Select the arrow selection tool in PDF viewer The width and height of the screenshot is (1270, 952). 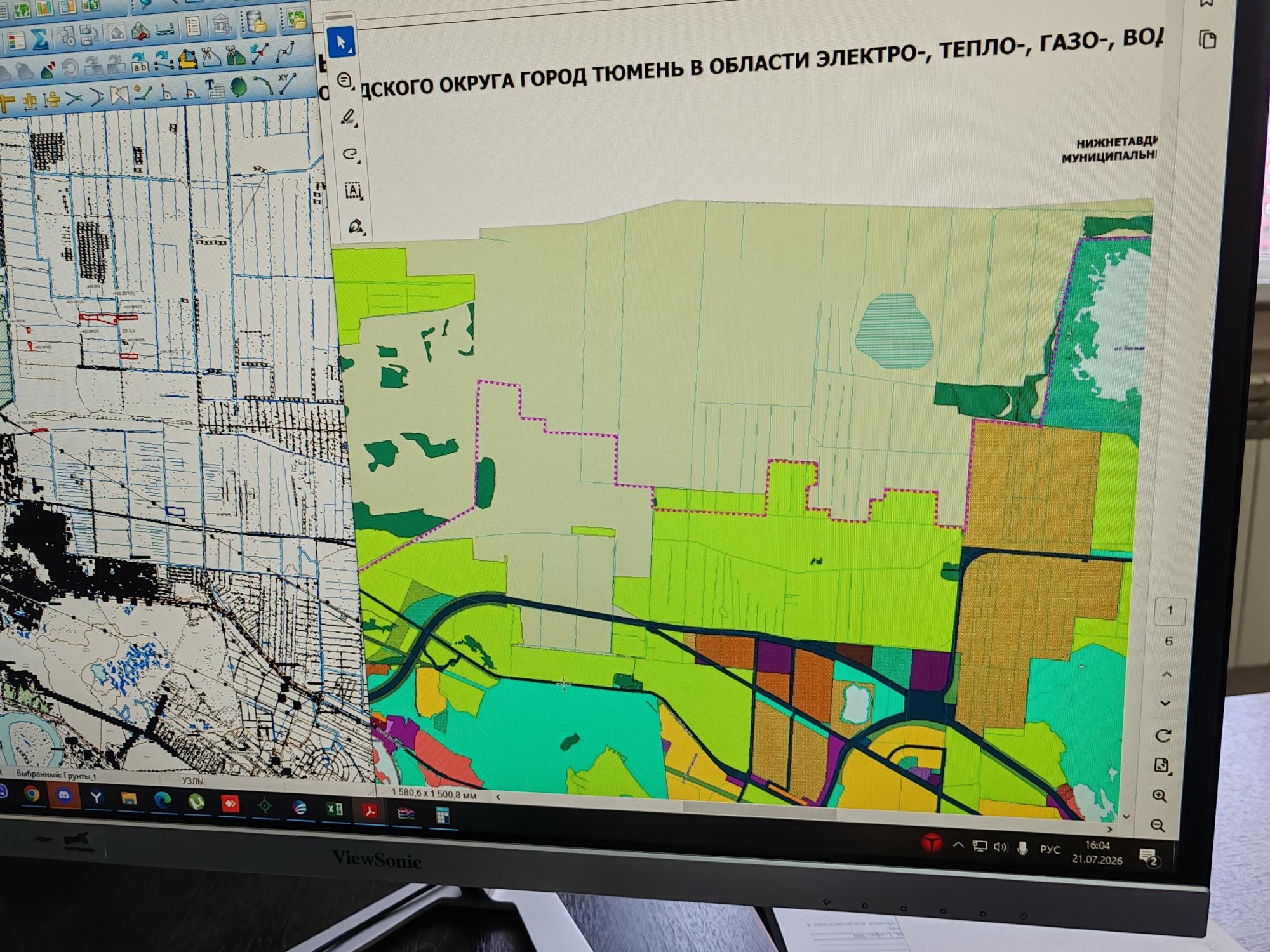click(341, 43)
